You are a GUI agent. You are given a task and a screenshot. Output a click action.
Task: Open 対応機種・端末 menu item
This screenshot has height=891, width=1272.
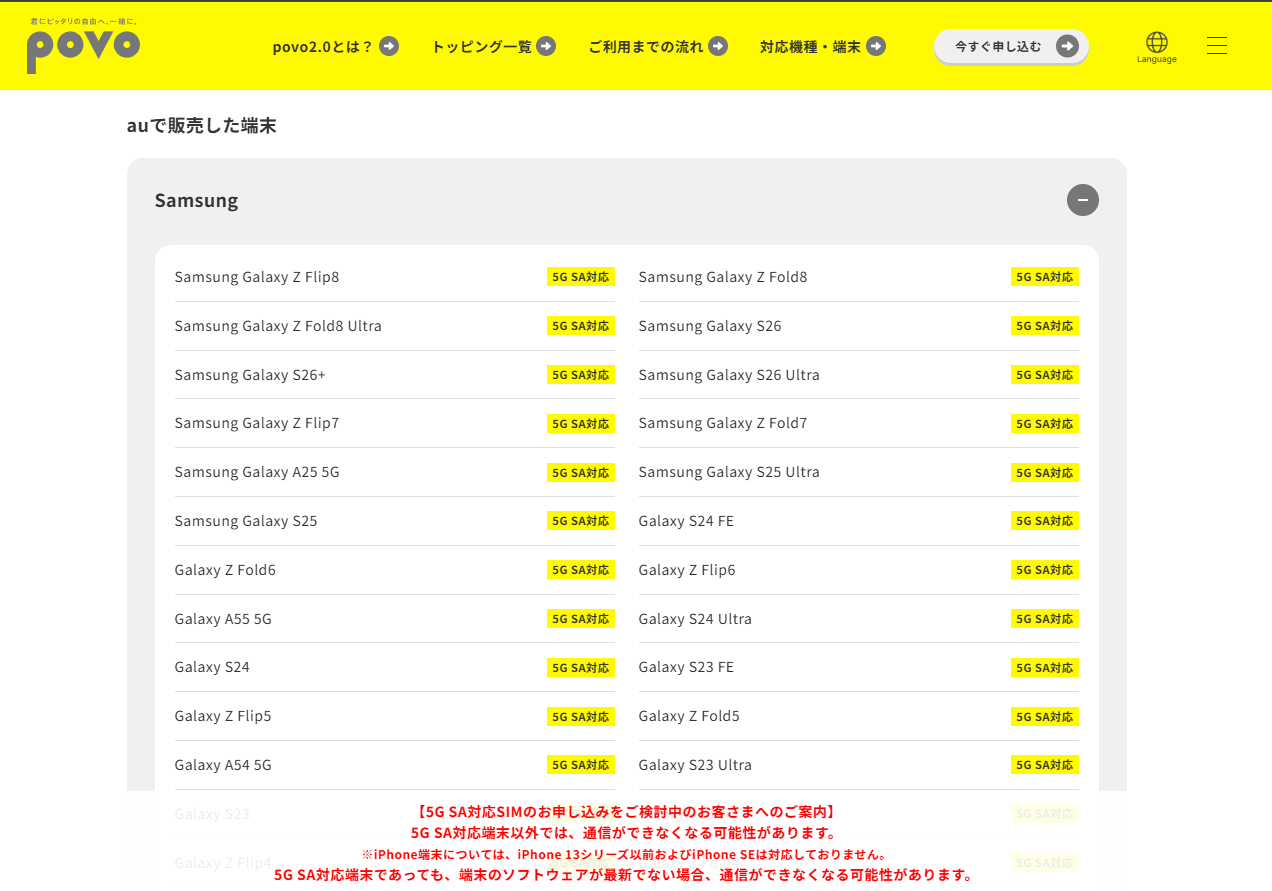point(823,46)
